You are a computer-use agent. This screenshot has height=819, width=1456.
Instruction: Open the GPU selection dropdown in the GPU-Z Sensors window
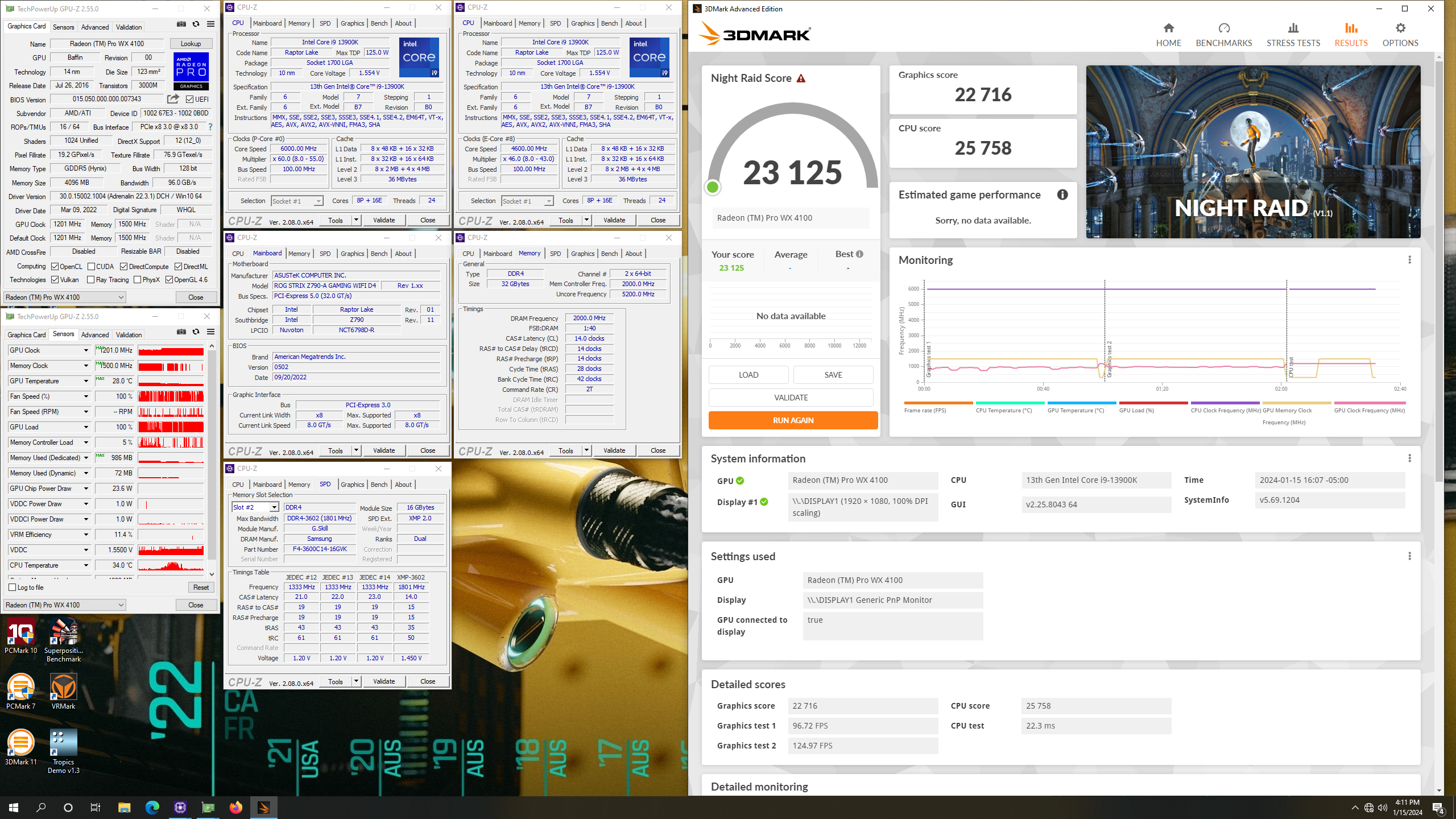64,605
